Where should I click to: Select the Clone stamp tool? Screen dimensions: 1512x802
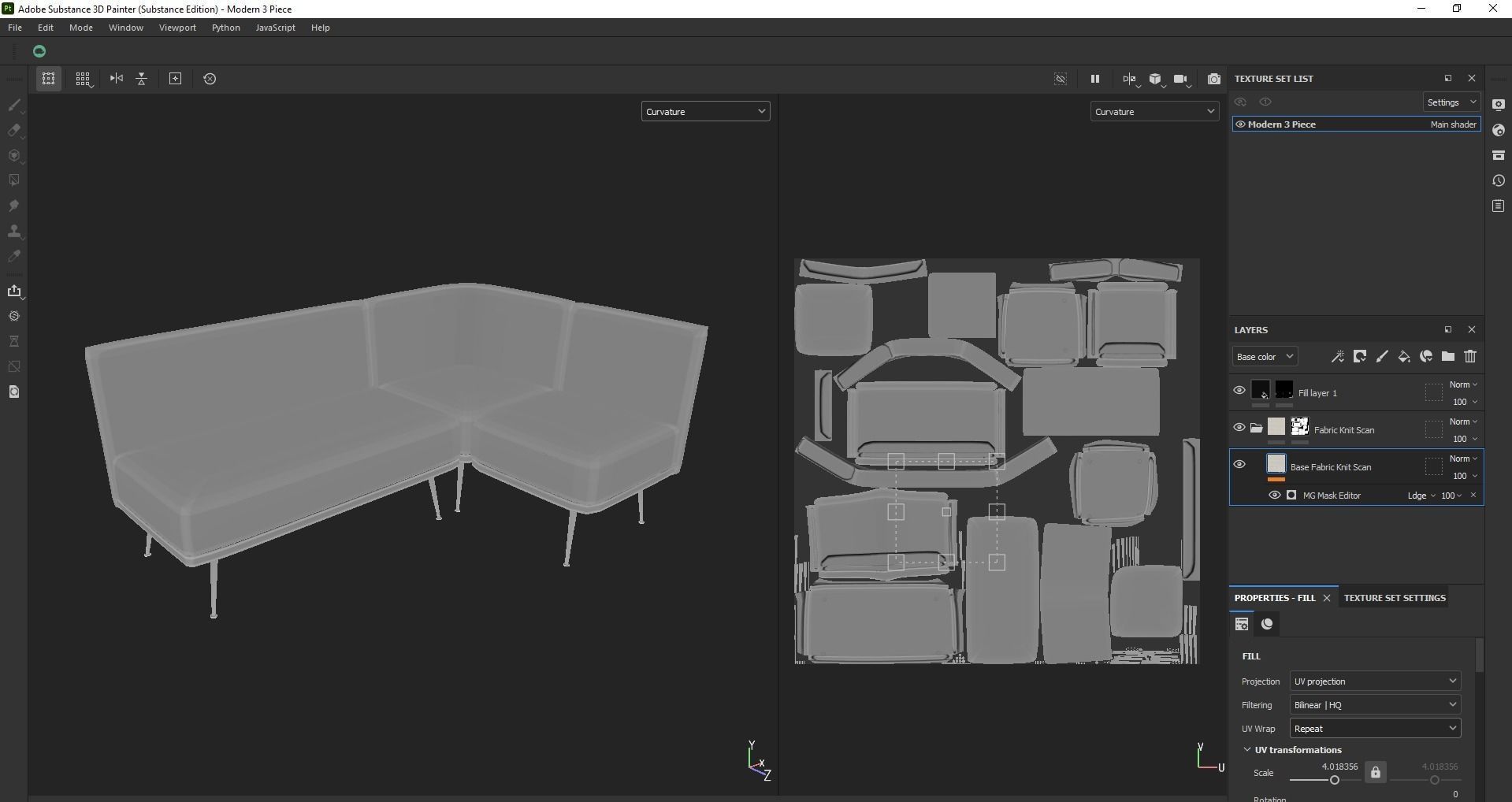click(14, 231)
